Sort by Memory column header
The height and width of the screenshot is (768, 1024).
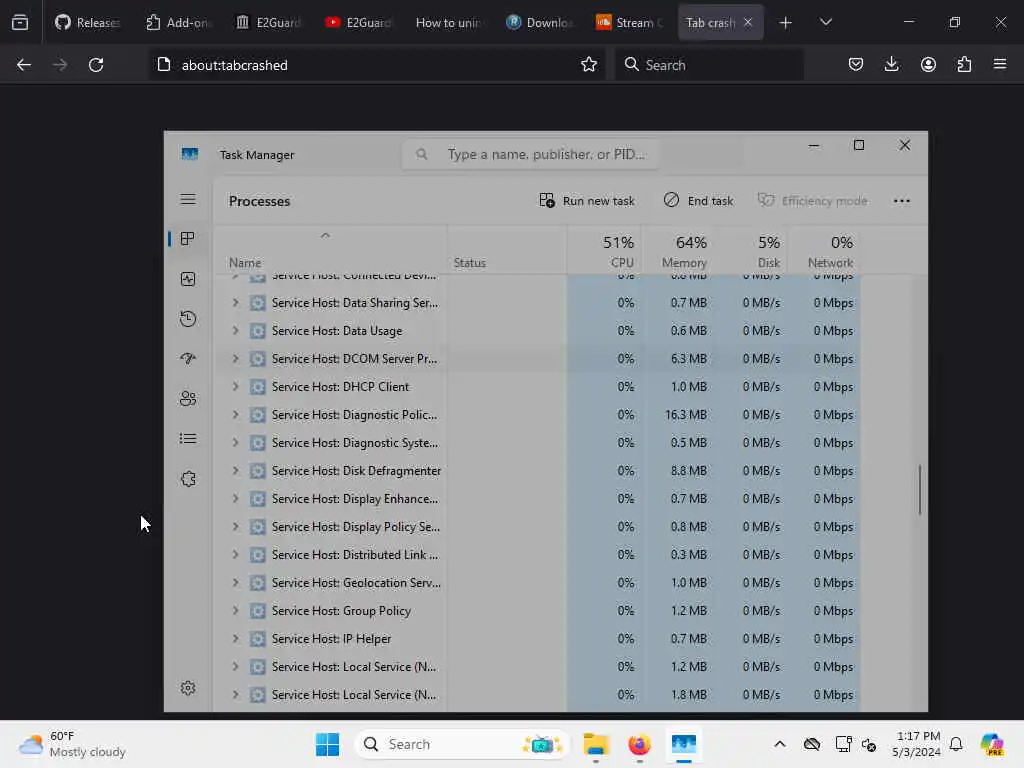[x=677, y=251]
